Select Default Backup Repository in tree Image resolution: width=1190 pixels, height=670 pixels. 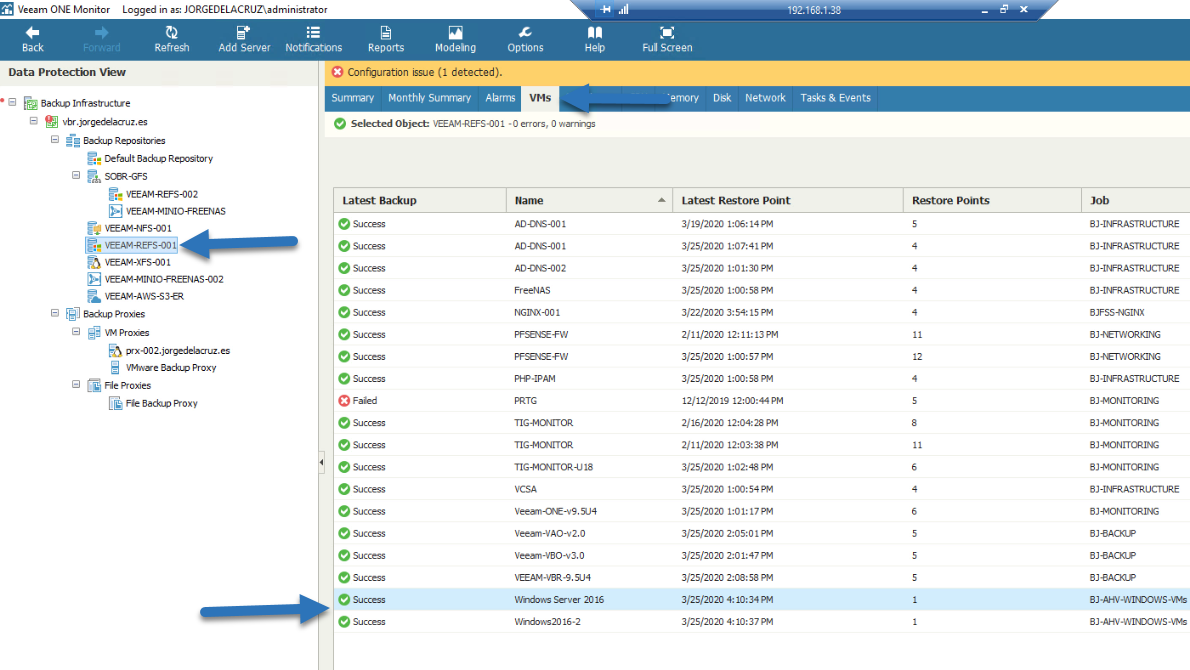click(x=159, y=159)
